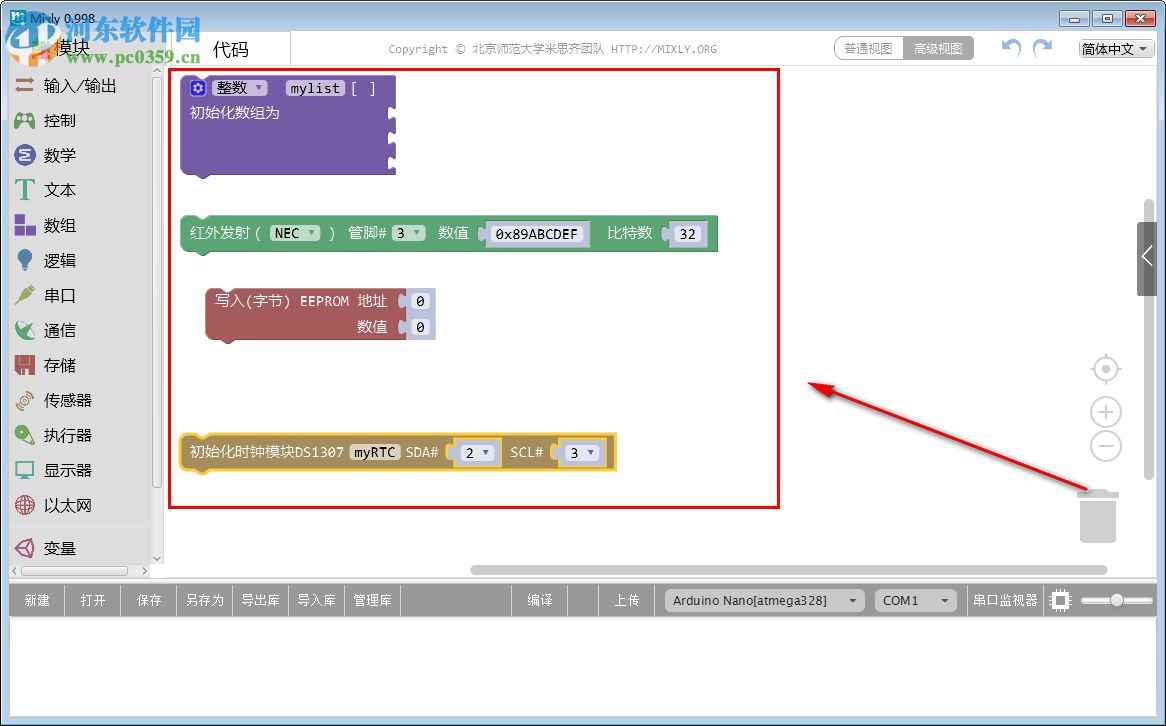Adjust the workspace zoom slider
This screenshot has width=1166, height=726.
1120,600
